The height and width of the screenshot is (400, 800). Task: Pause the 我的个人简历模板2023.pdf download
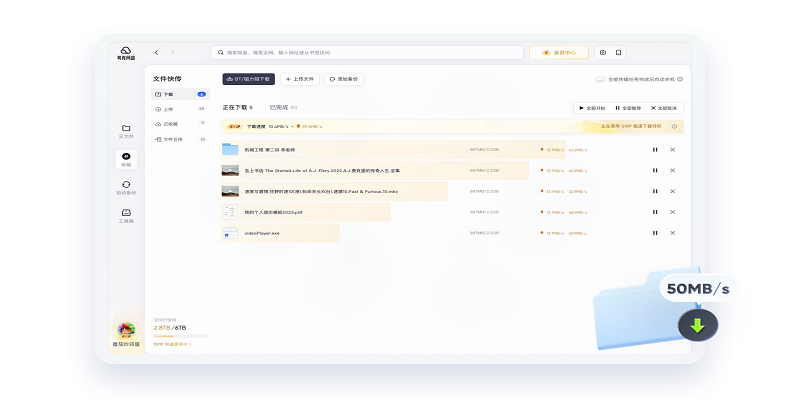click(x=655, y=212)
